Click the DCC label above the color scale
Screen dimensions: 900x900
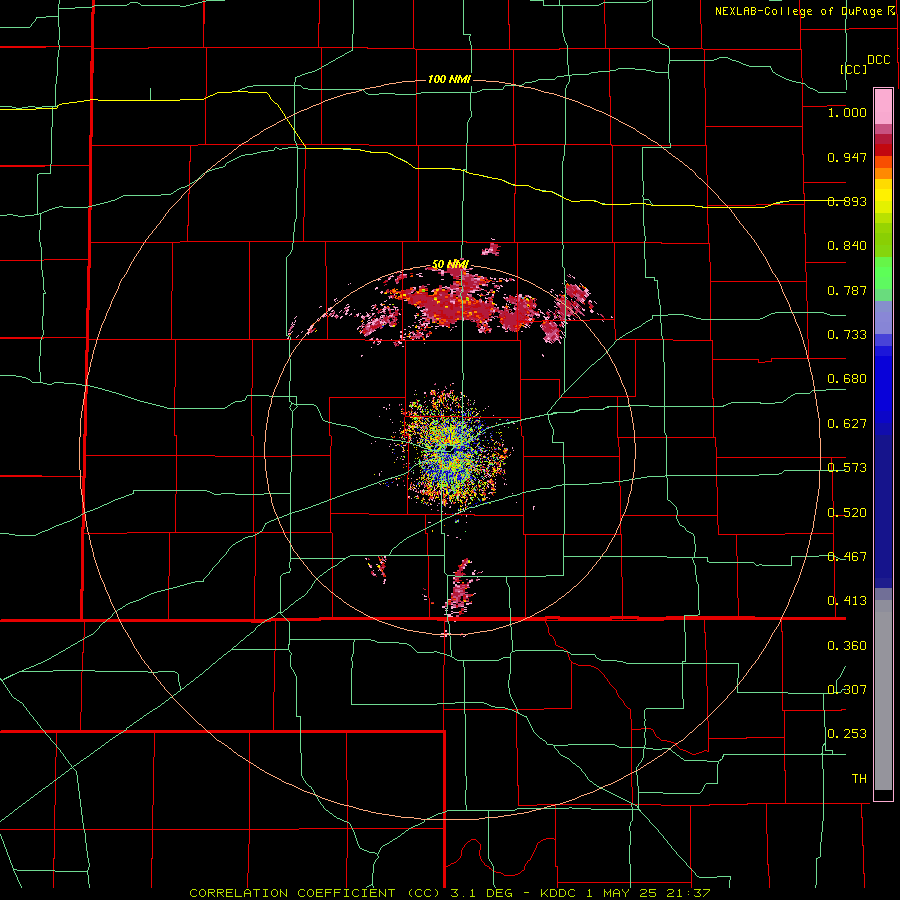point(878,60)
